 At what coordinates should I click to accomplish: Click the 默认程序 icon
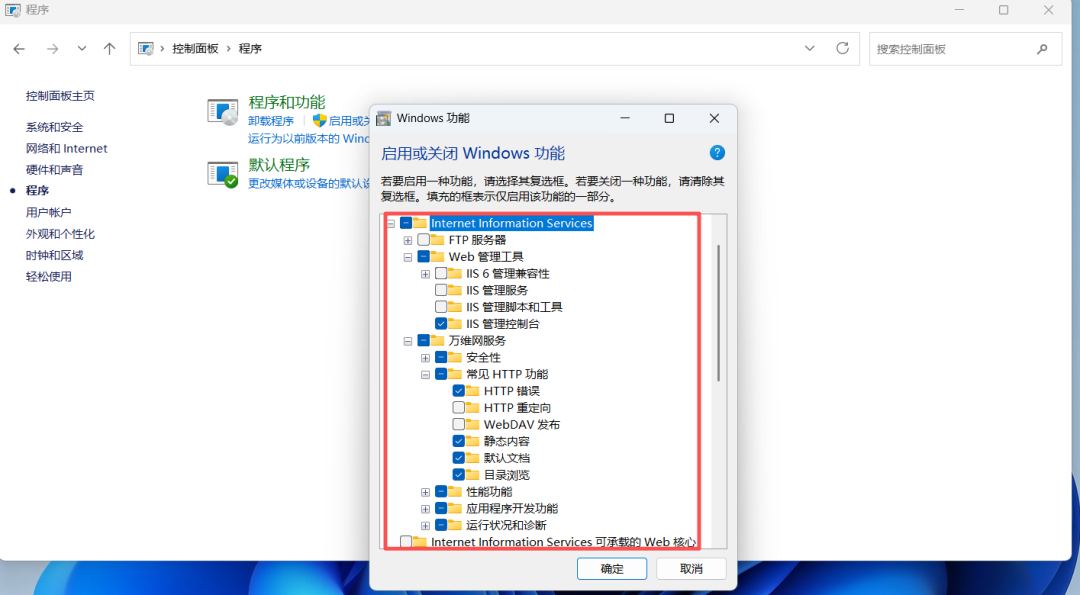pyautogui.click(x=222, y=174)
